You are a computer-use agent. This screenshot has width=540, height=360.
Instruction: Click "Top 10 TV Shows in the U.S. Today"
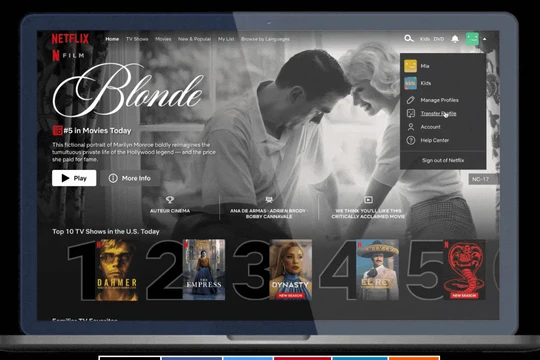click(x=106, y=232)
